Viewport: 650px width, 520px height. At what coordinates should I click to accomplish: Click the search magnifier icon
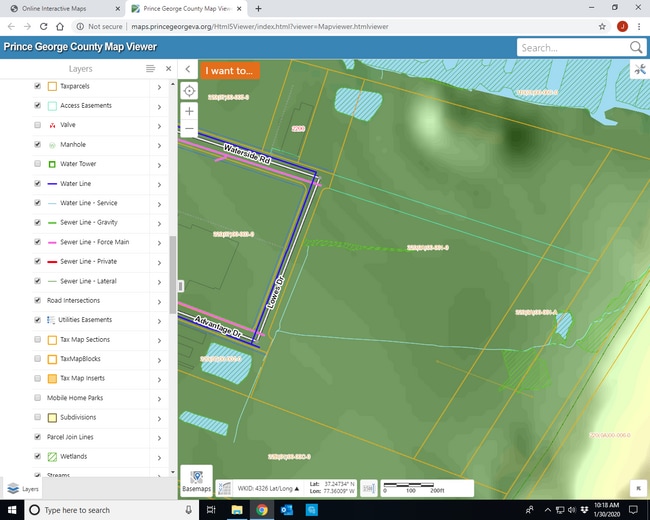pos(636,47)
